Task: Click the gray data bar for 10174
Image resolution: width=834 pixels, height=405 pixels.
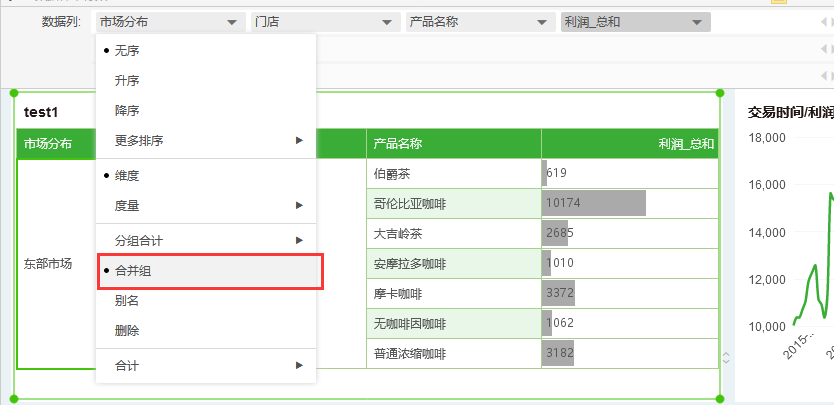Action: 594,204
